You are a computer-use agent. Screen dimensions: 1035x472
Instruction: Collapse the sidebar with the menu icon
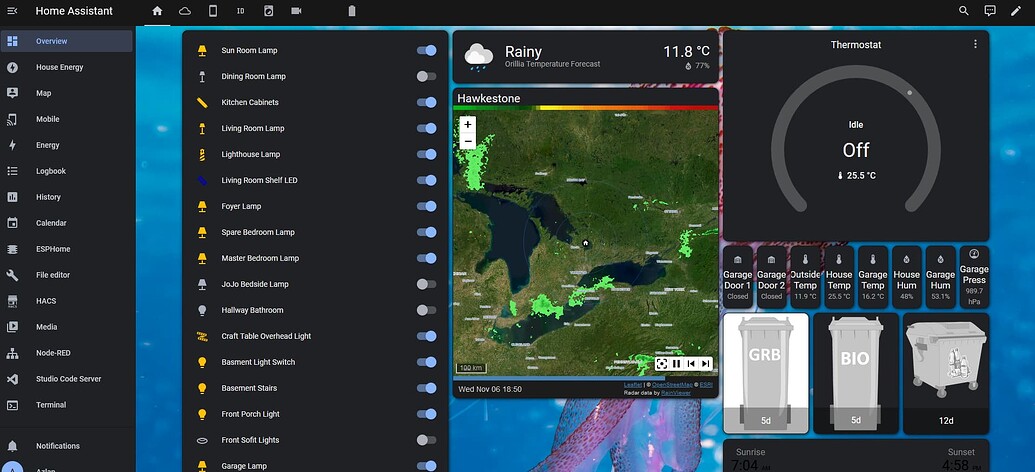tap(12, 11)
